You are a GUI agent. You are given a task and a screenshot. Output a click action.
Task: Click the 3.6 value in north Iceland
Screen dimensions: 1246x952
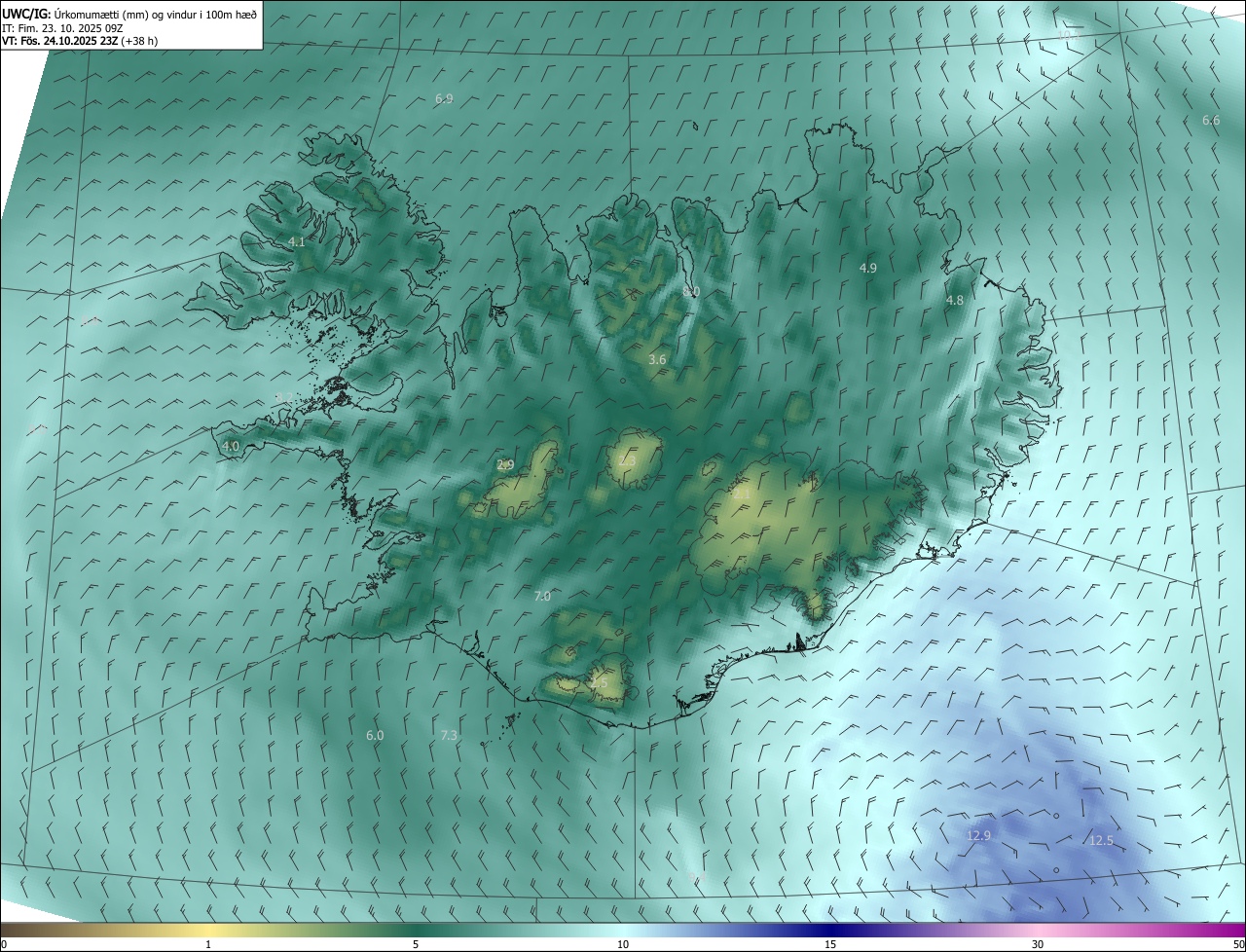point(657,359)
